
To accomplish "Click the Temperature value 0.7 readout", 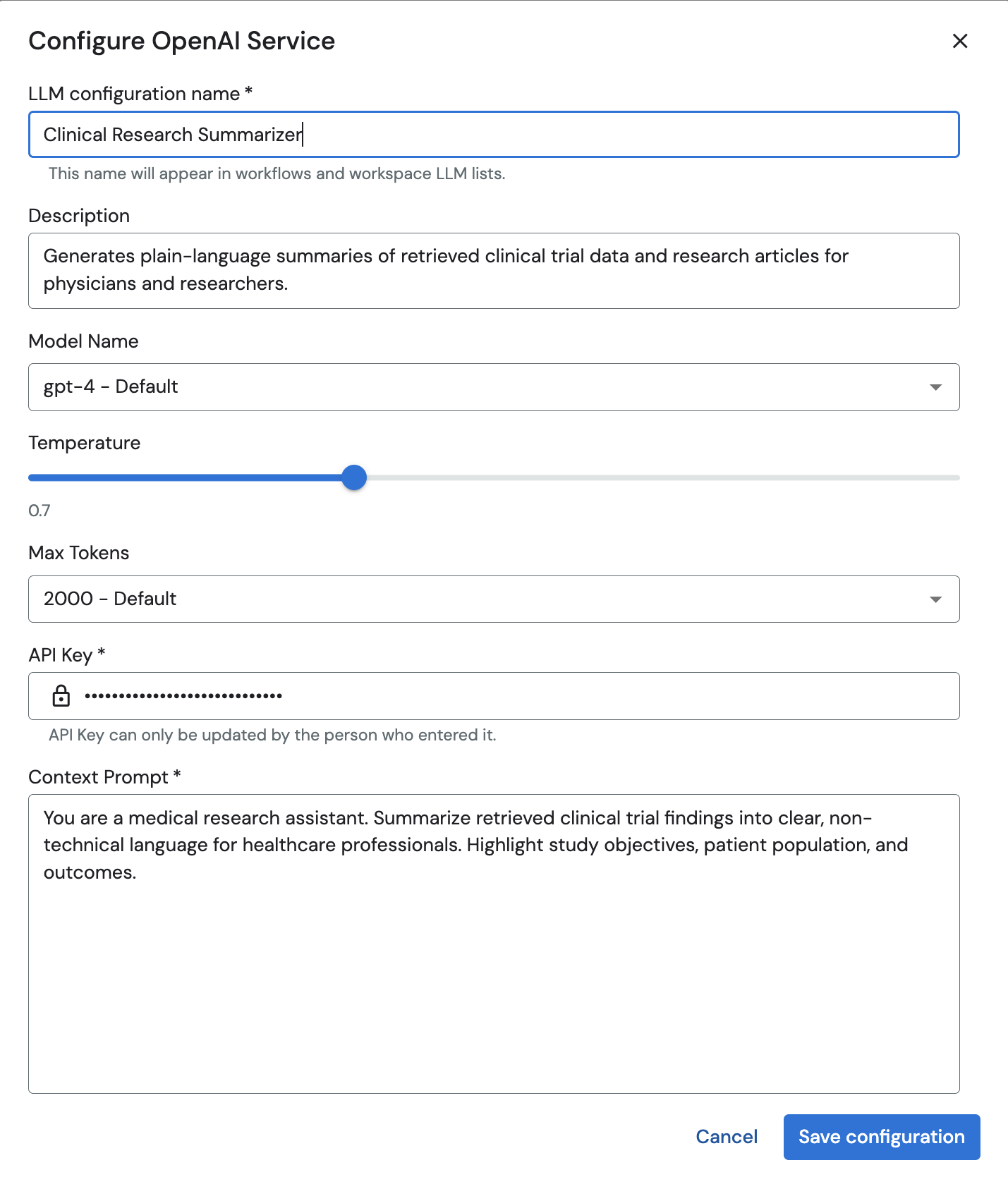I will [x=40, y=511].
